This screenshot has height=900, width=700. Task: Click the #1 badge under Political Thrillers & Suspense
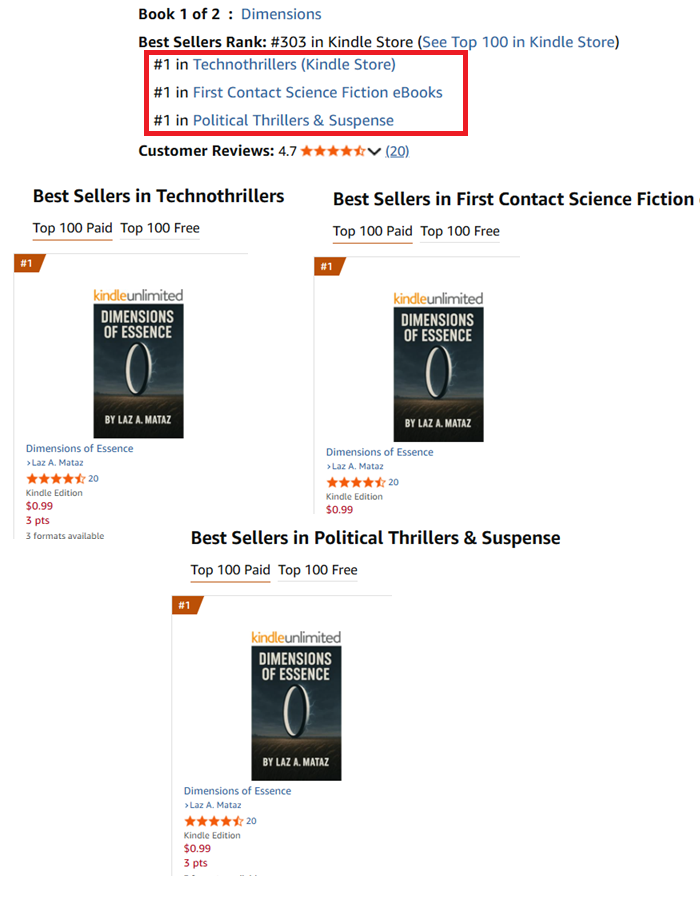point(183,605)
